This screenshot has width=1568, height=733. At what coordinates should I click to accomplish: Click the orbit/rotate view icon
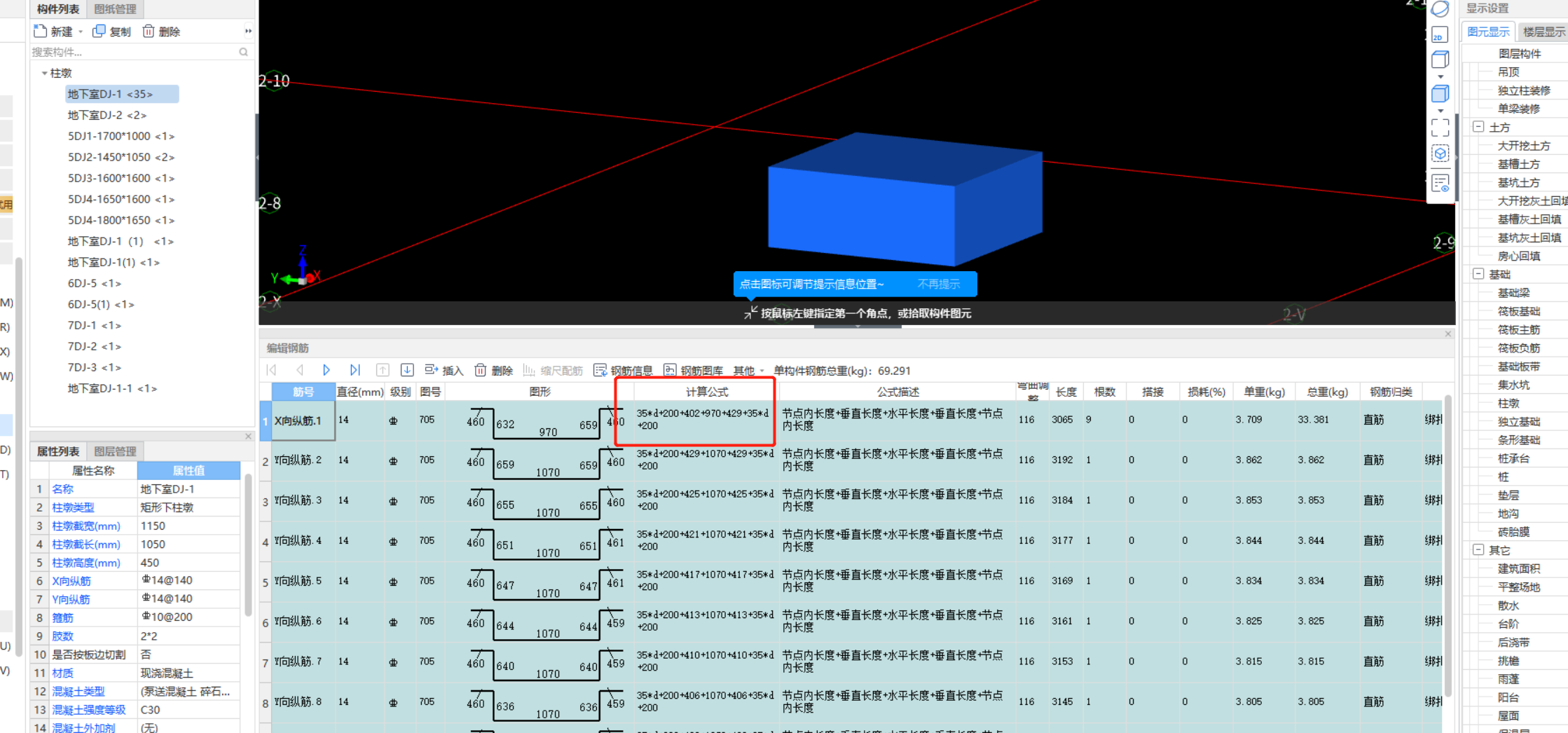[1440, 9]
